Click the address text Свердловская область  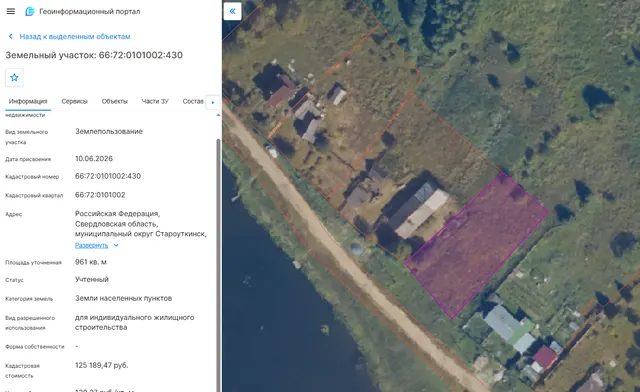(x=116, y=224)
